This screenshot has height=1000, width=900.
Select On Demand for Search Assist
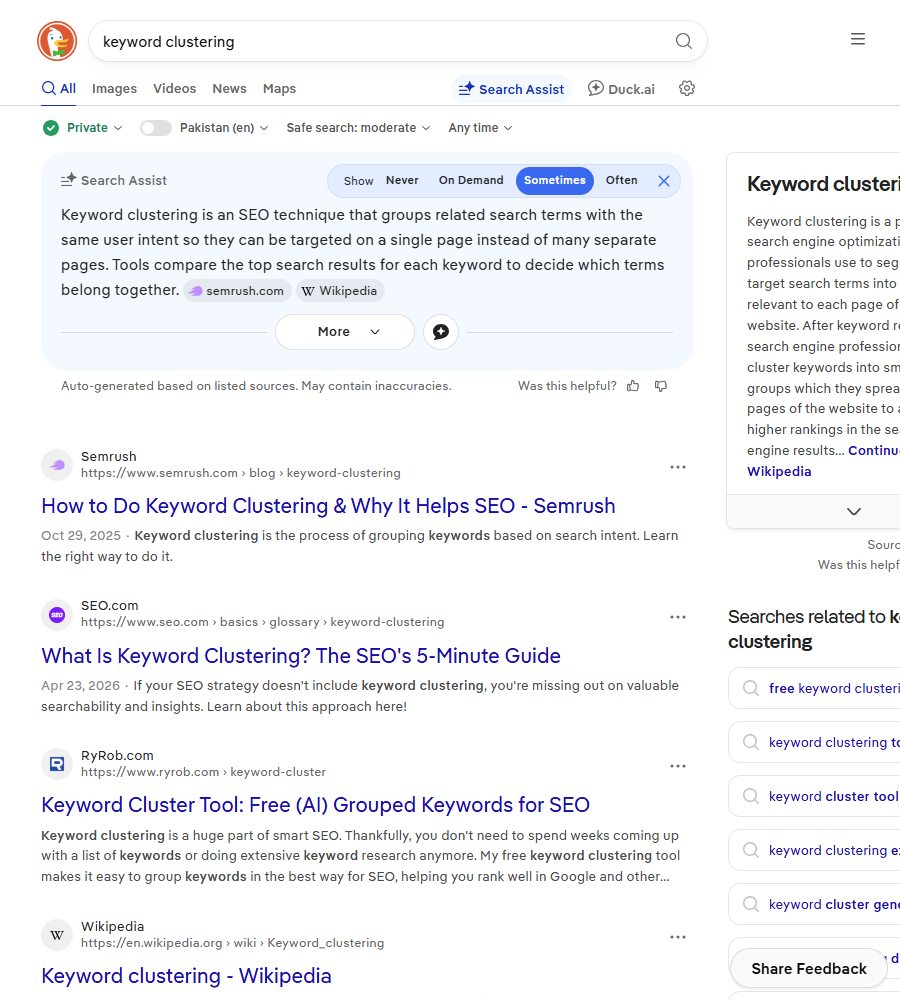[x=471, y=180]
